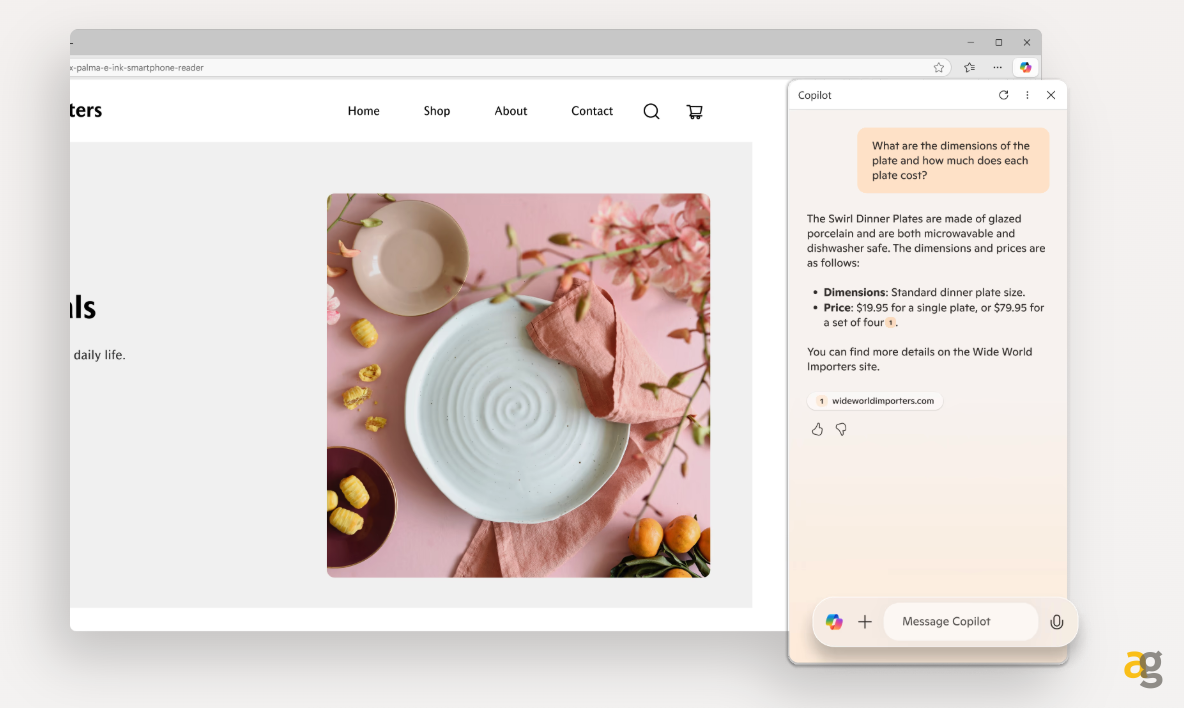Open the shopping cart
Viewport: 1184px width, 708px height.
point(695,112)
